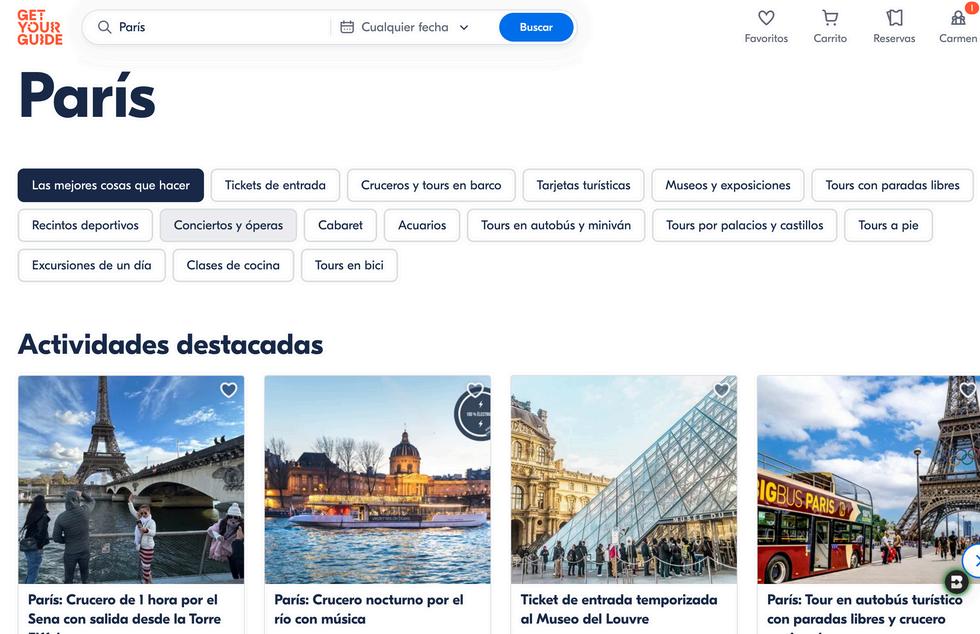
Task: Select Tours en autobús y miniván category
Action: [x=556, y=225]
